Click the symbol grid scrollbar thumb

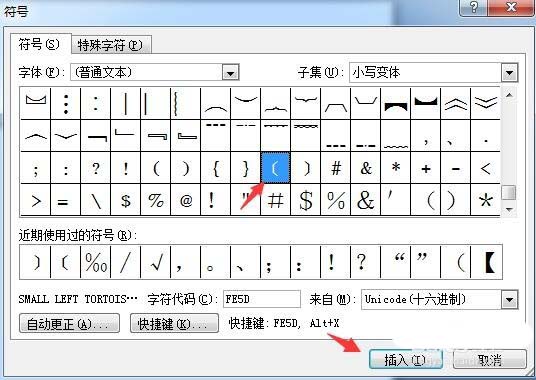tap(509, 192)
